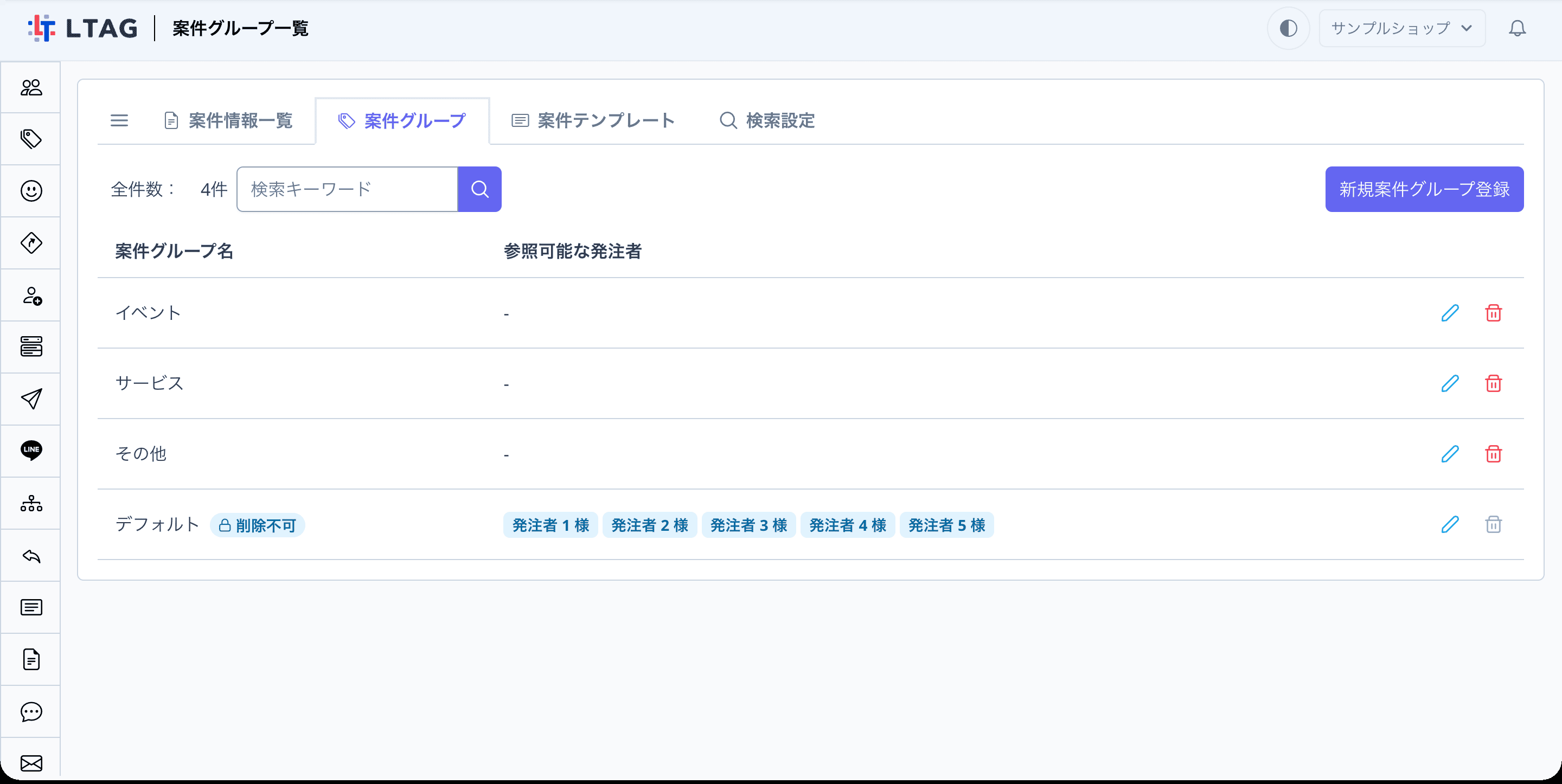
Task: Open the text lines panel sidebar icon
Action: click(x=31, y=608)
